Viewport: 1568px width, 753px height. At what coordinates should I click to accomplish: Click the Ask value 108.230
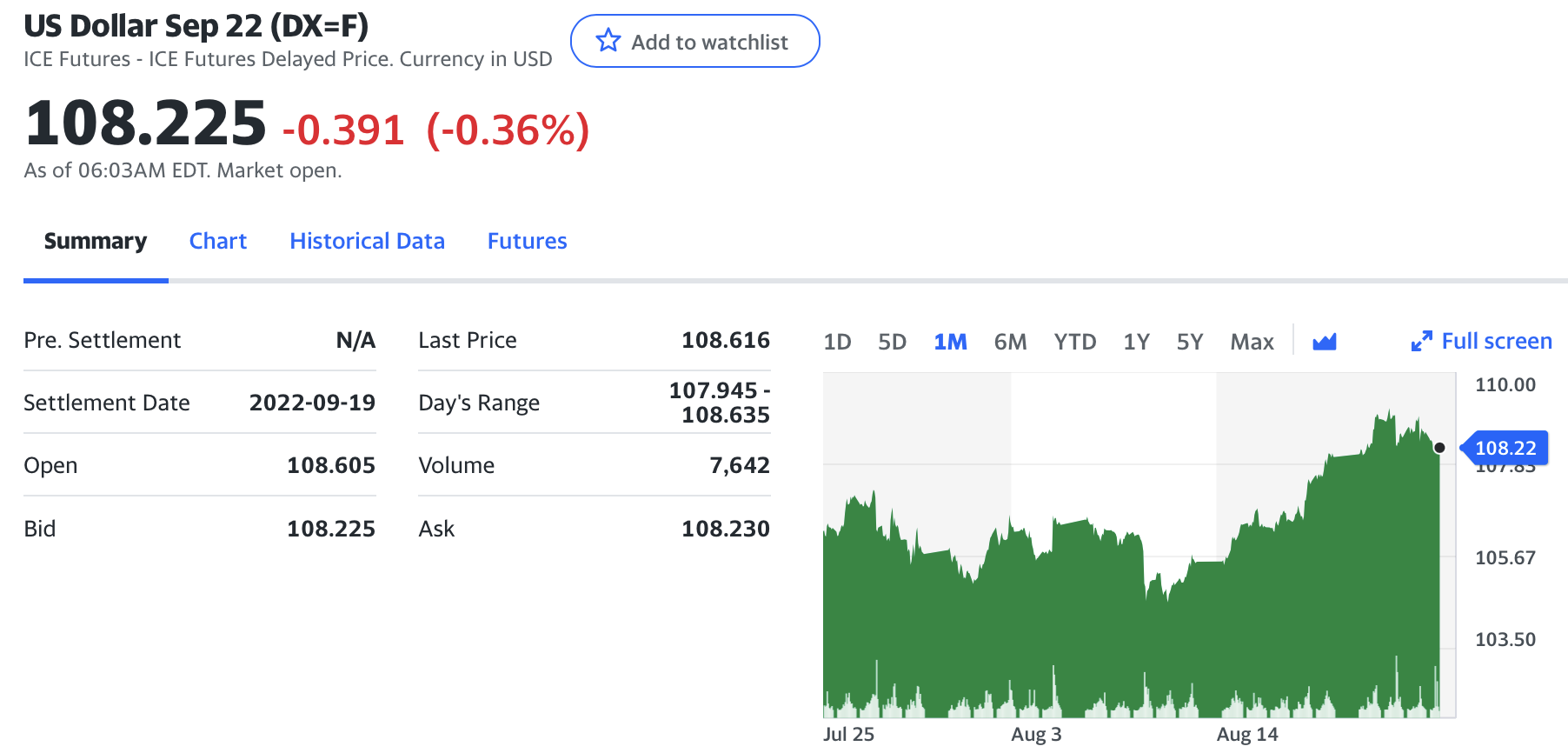tap(726, 529)
